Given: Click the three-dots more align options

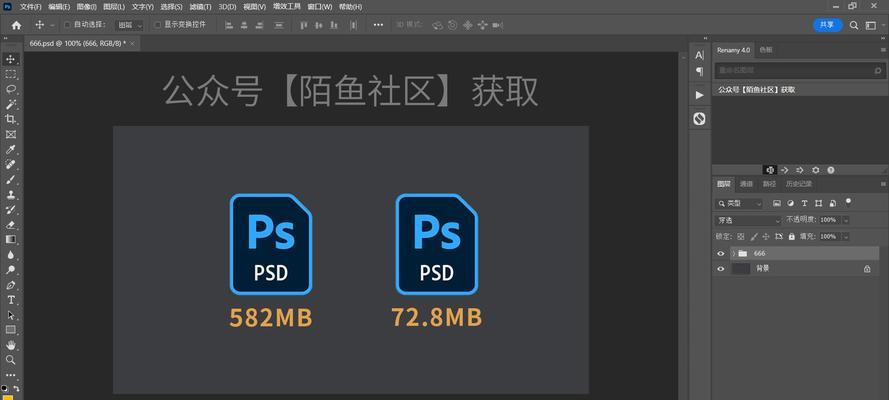Looking at the screenshot, I should (378, 25).
